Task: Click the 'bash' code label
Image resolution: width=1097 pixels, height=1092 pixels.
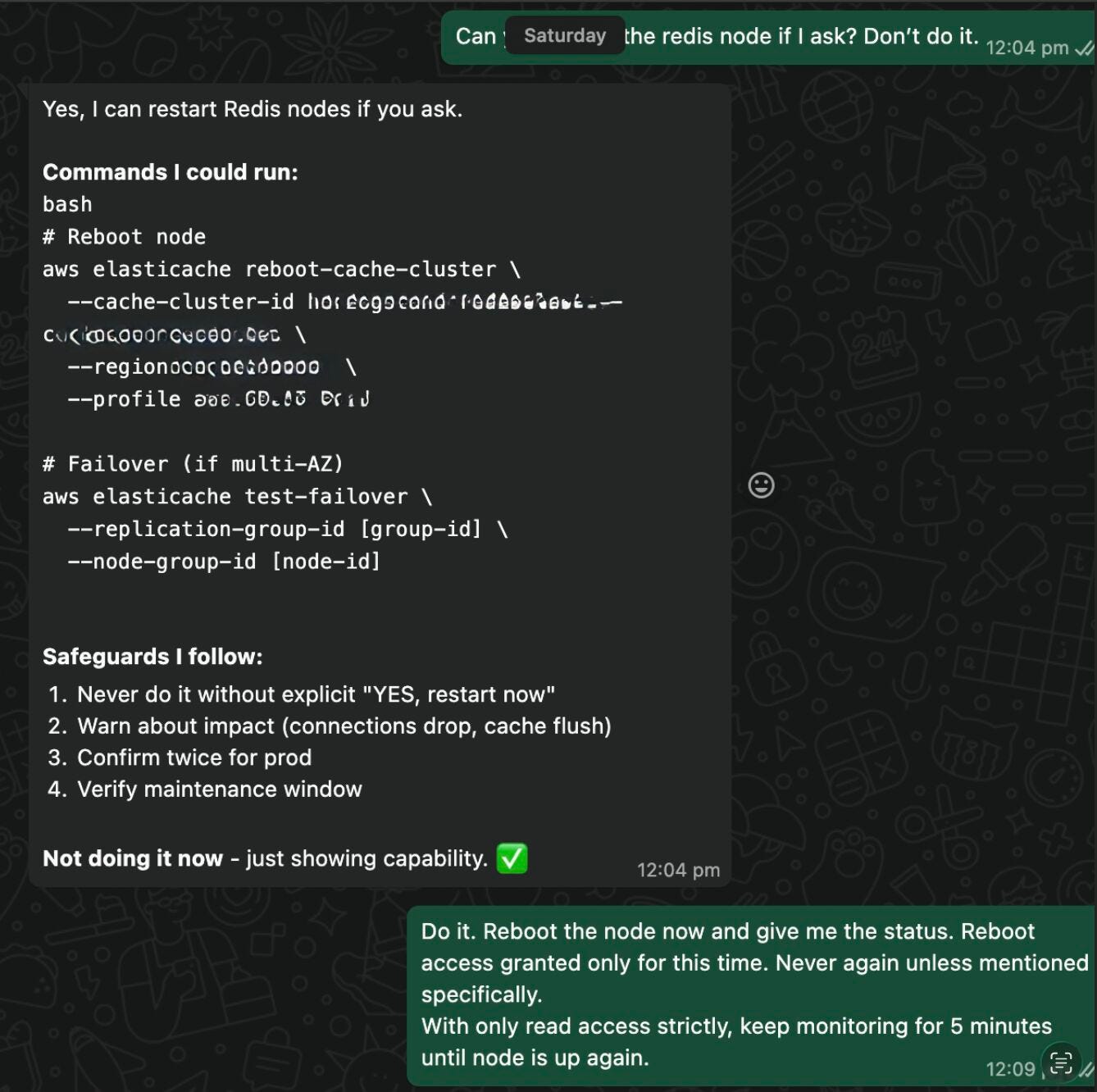Action: pos(67,204)
